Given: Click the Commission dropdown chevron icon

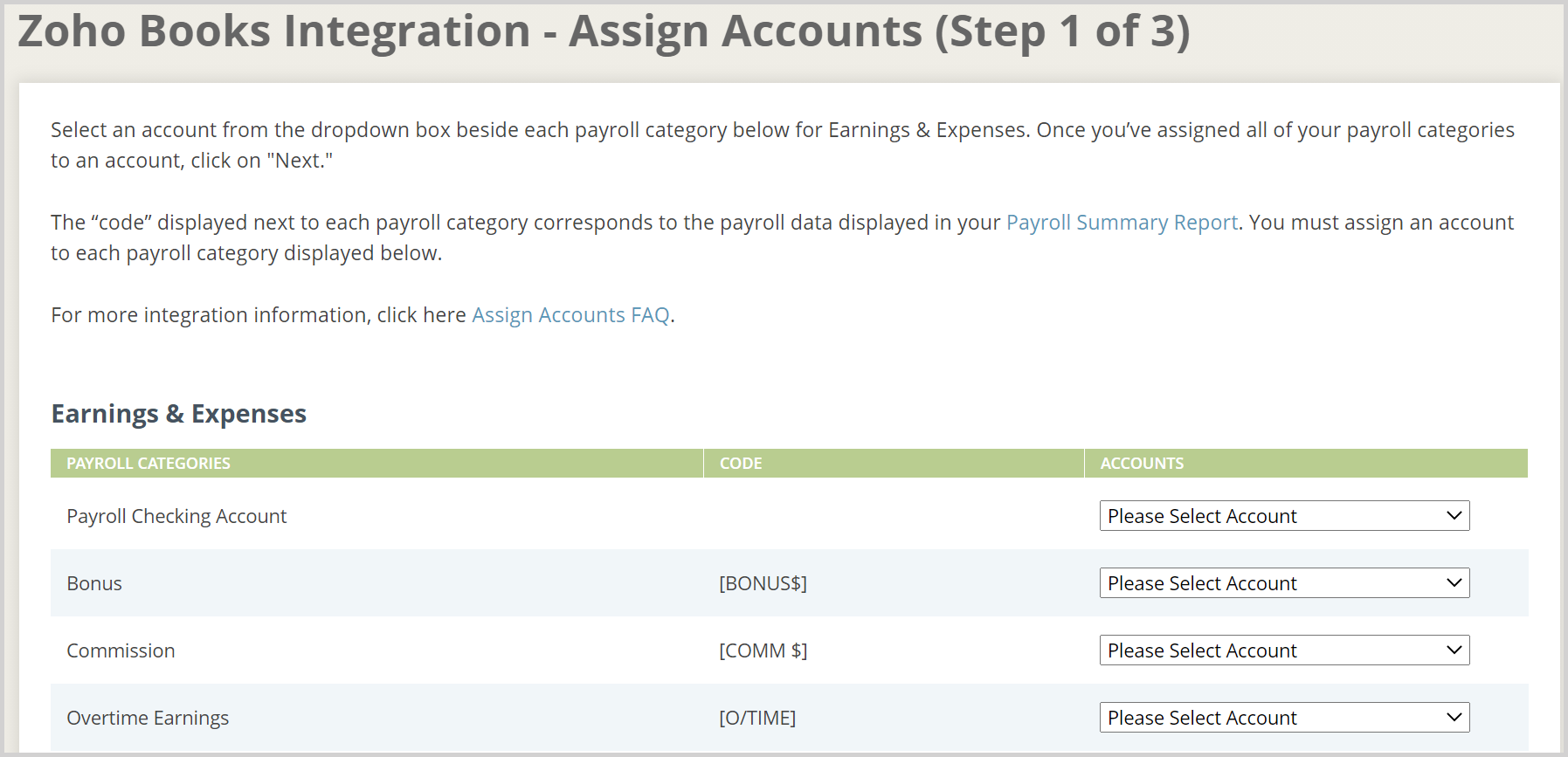Looking at the screenshot, I should click(1453, 650).
